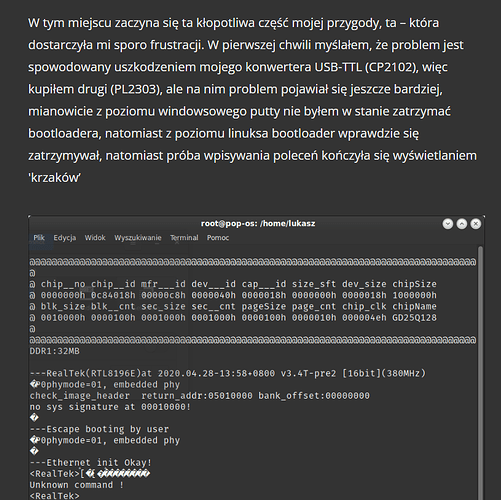The width and height of the screenshot is (501, 500).
Task: Close the root@pop-os terminal window
Action: tap(476, 224)
